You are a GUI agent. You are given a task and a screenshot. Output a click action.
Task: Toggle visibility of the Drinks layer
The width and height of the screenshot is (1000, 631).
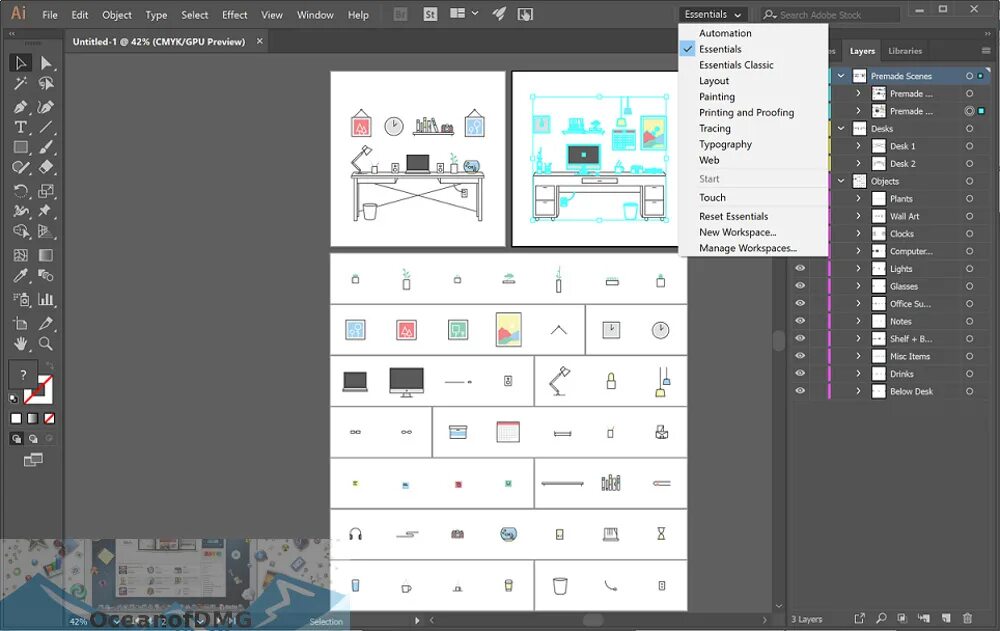[x=800, y=373]
